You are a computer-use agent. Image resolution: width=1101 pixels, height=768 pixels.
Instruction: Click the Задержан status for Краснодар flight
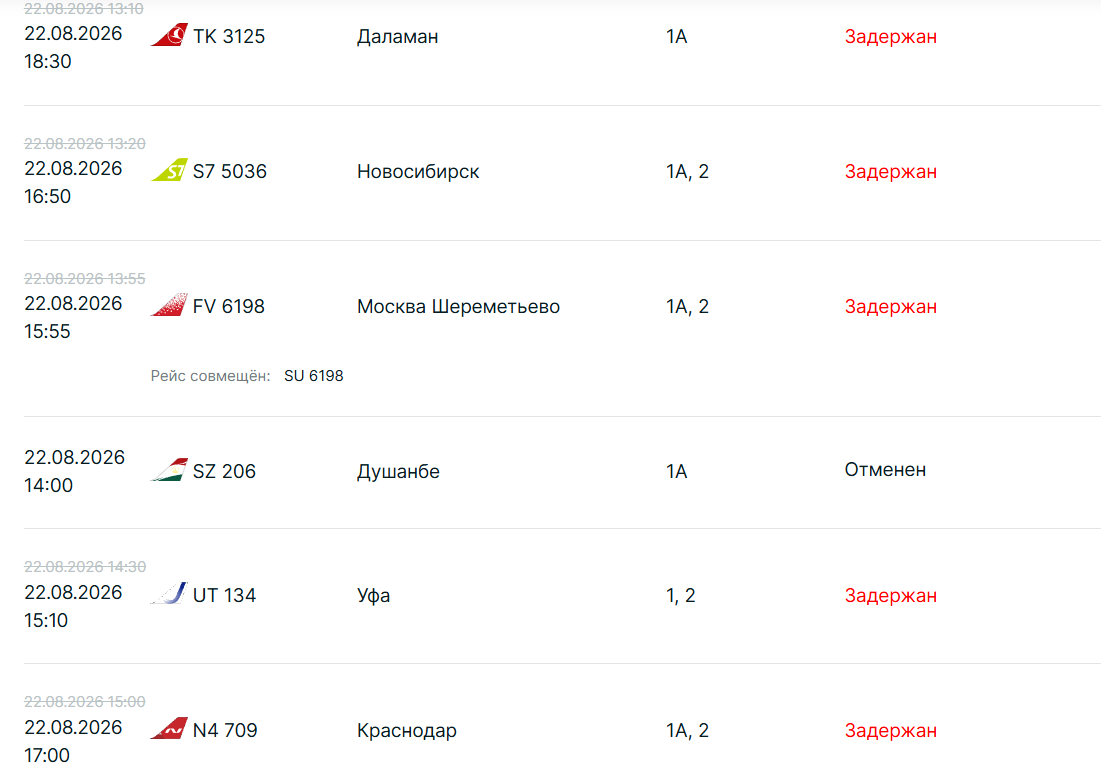tap(890, 730)
